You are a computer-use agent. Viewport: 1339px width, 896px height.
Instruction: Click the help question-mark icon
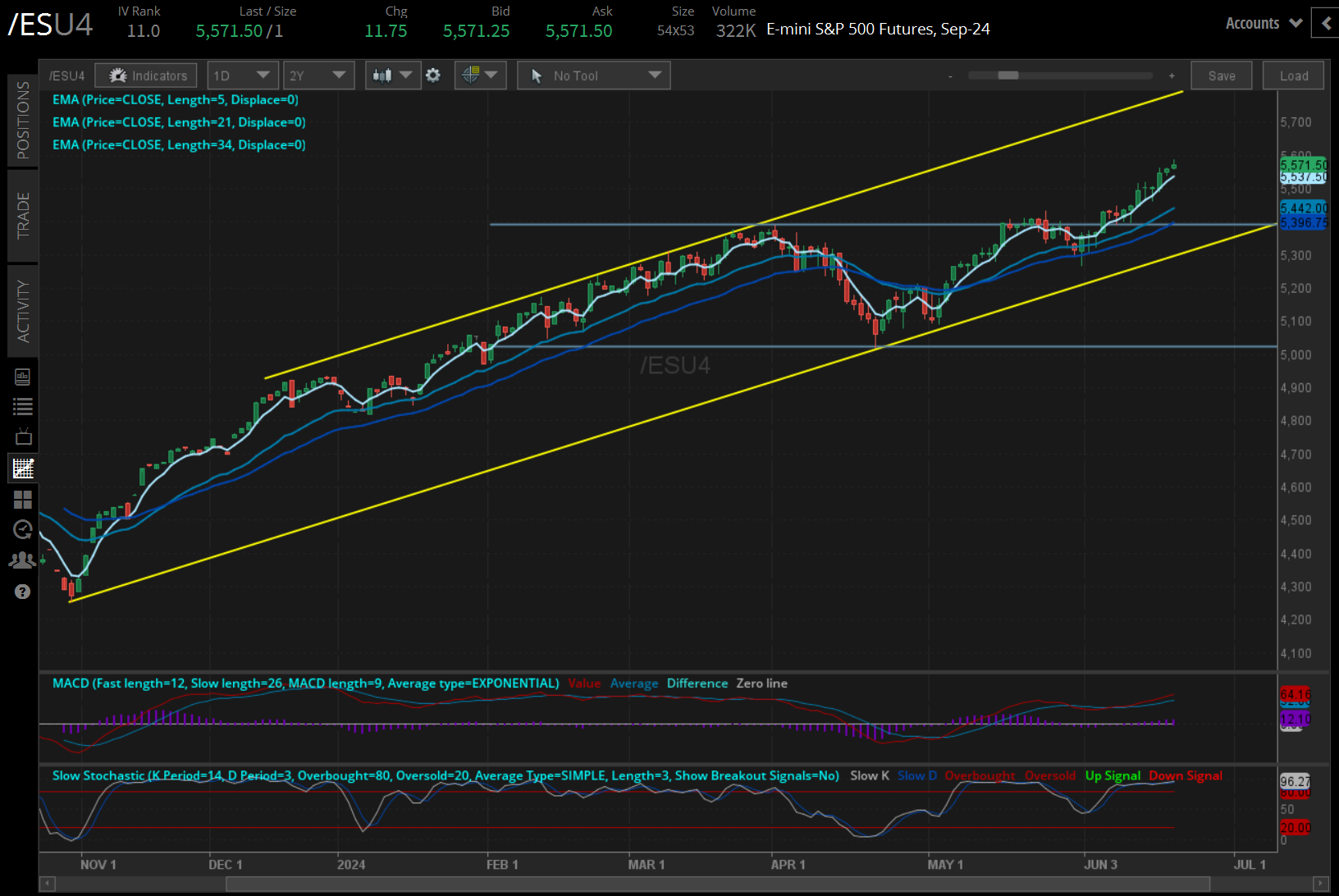tap(23, 591)
